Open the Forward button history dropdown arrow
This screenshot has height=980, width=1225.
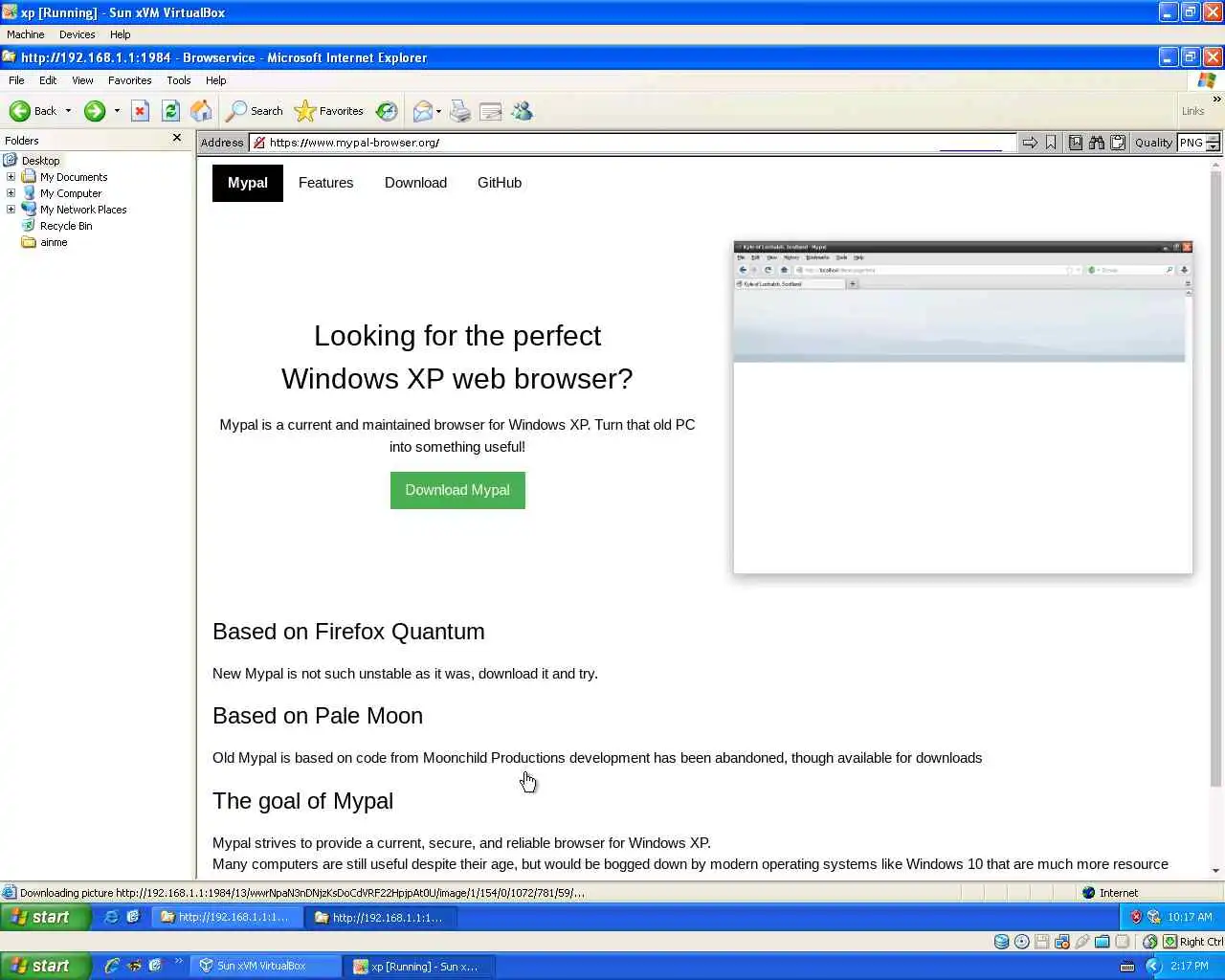click(117, 111)
